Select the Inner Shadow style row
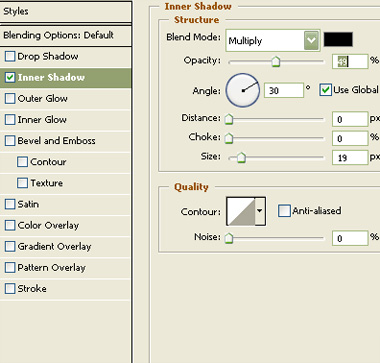The height and width of the screenshot is (363, 380). click(x=66, y=78)
